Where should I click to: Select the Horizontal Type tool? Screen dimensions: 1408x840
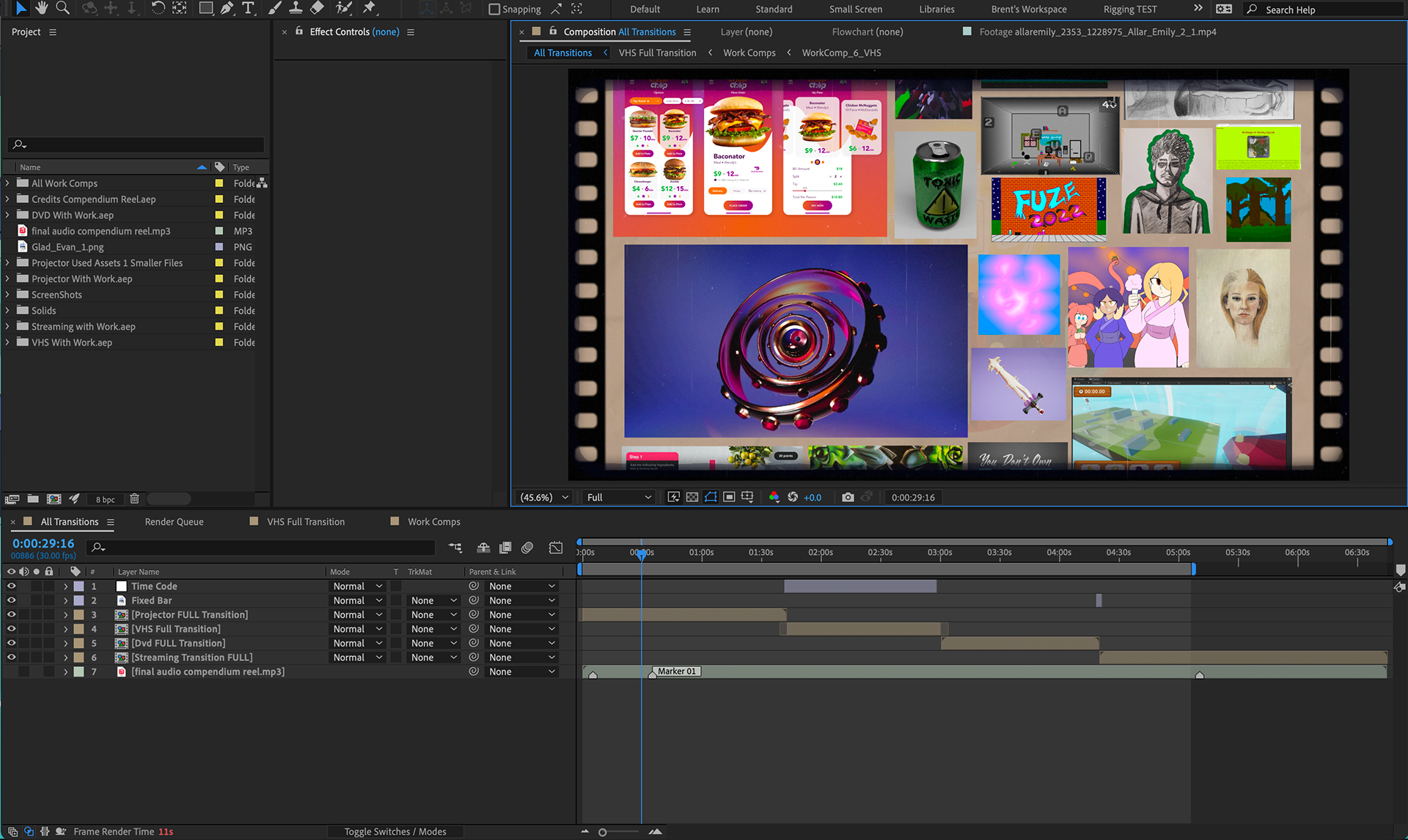[248, 8]
